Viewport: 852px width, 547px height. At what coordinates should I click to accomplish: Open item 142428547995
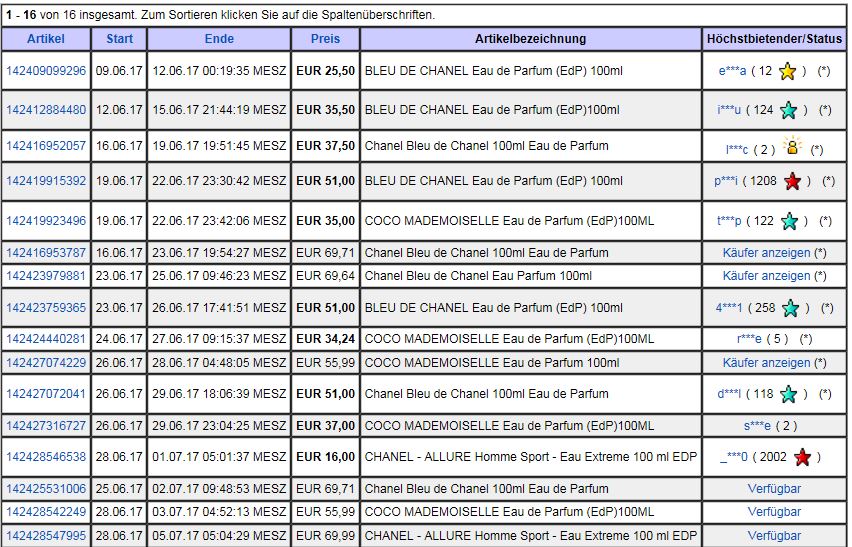46,536
